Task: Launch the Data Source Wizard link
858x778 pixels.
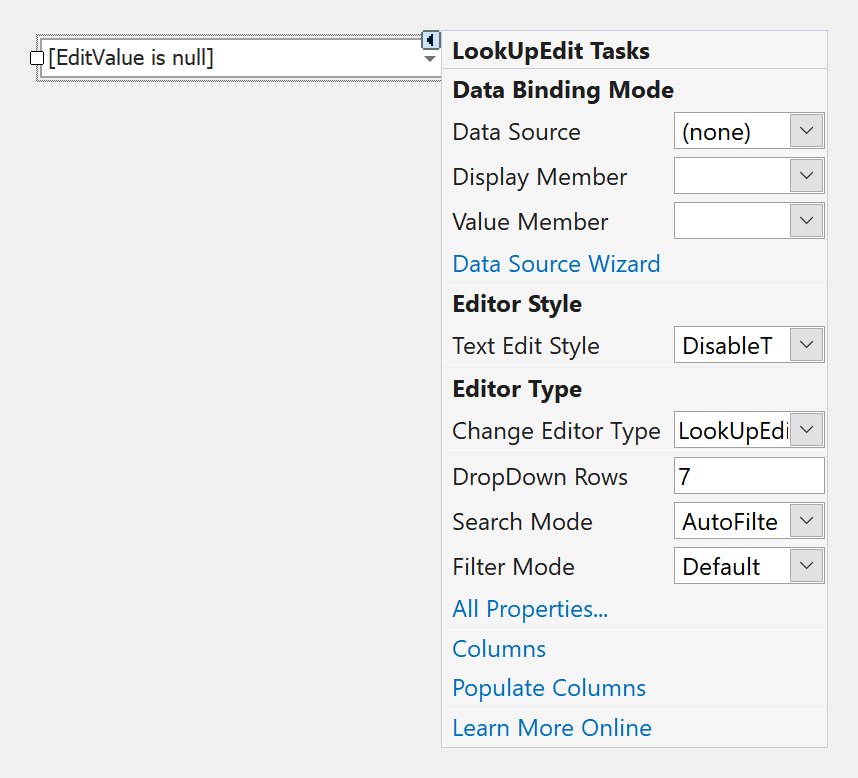Action: coord(556,264)
